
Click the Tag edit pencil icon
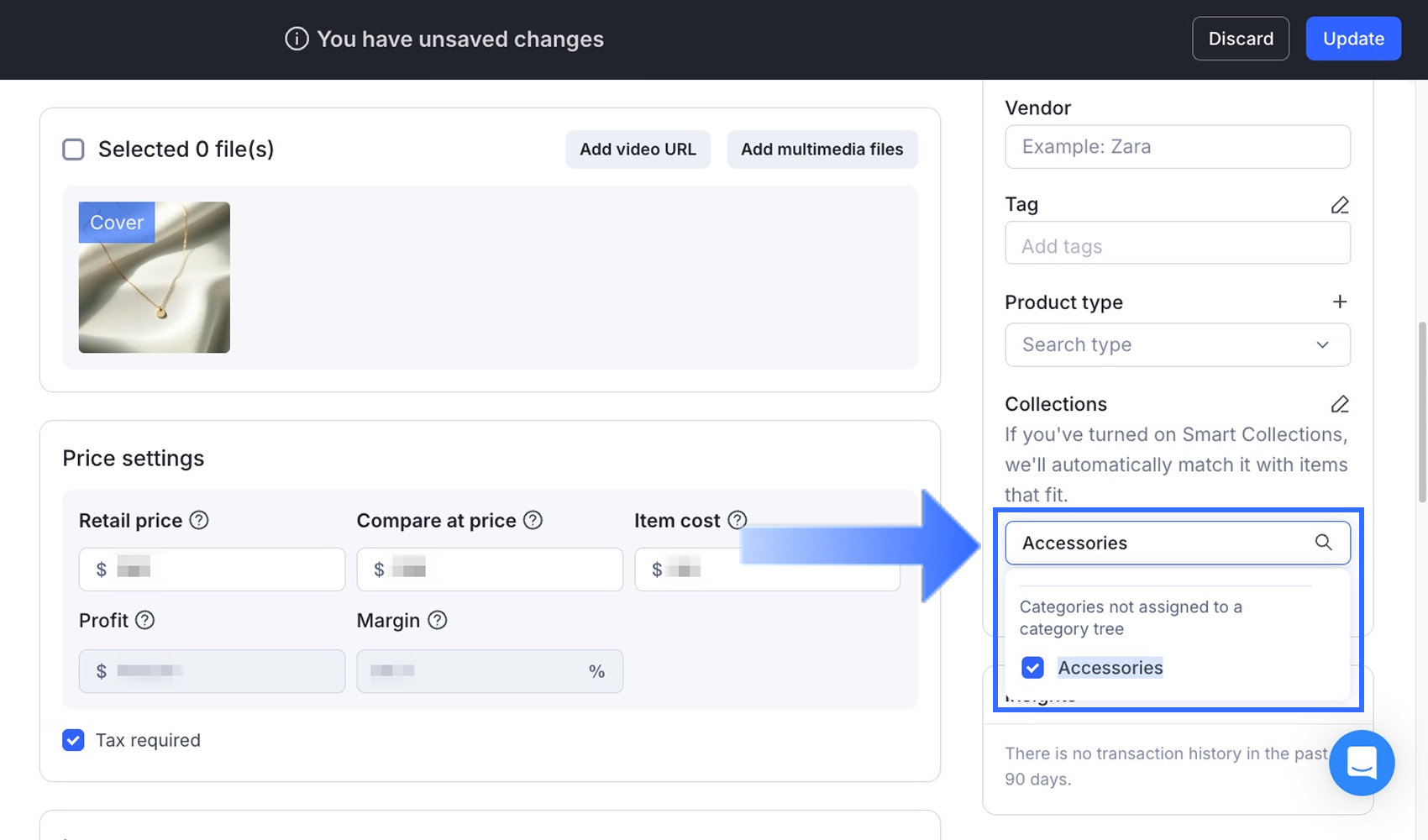[x=1340, y=205]
